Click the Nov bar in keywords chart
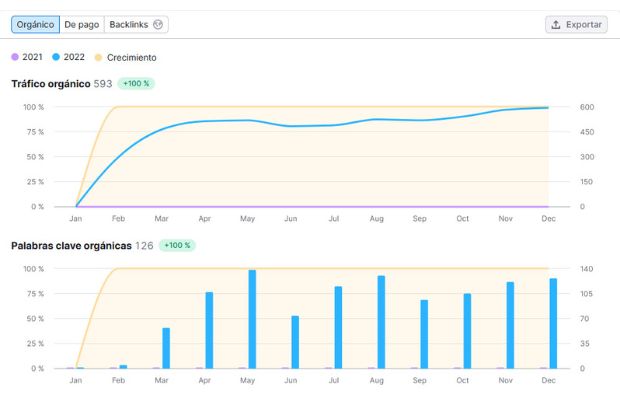Viewport: 620px width, 404px height. coord(510,325)
